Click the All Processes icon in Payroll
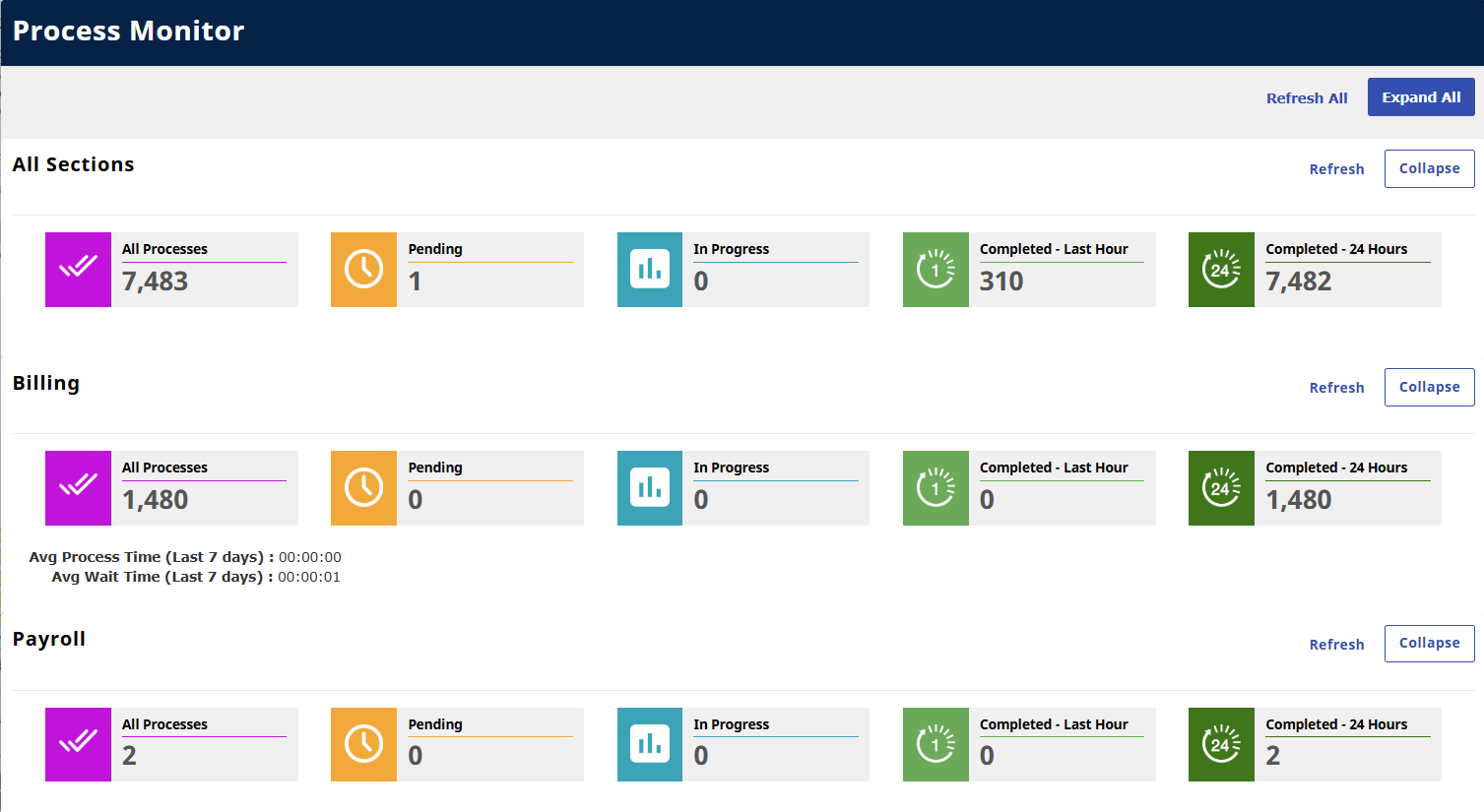This screenshot has width=1484, height=812. point(78,744)
